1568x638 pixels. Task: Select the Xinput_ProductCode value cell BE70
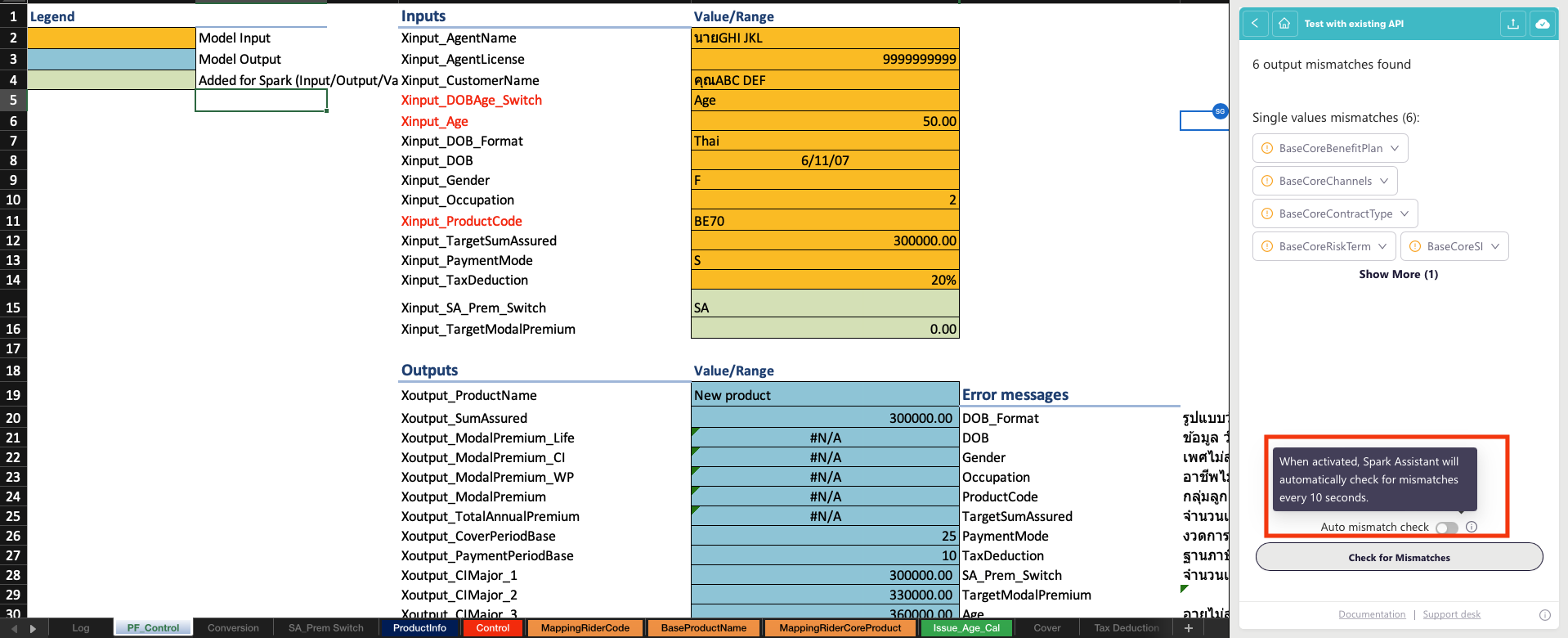tap(824, 221)
